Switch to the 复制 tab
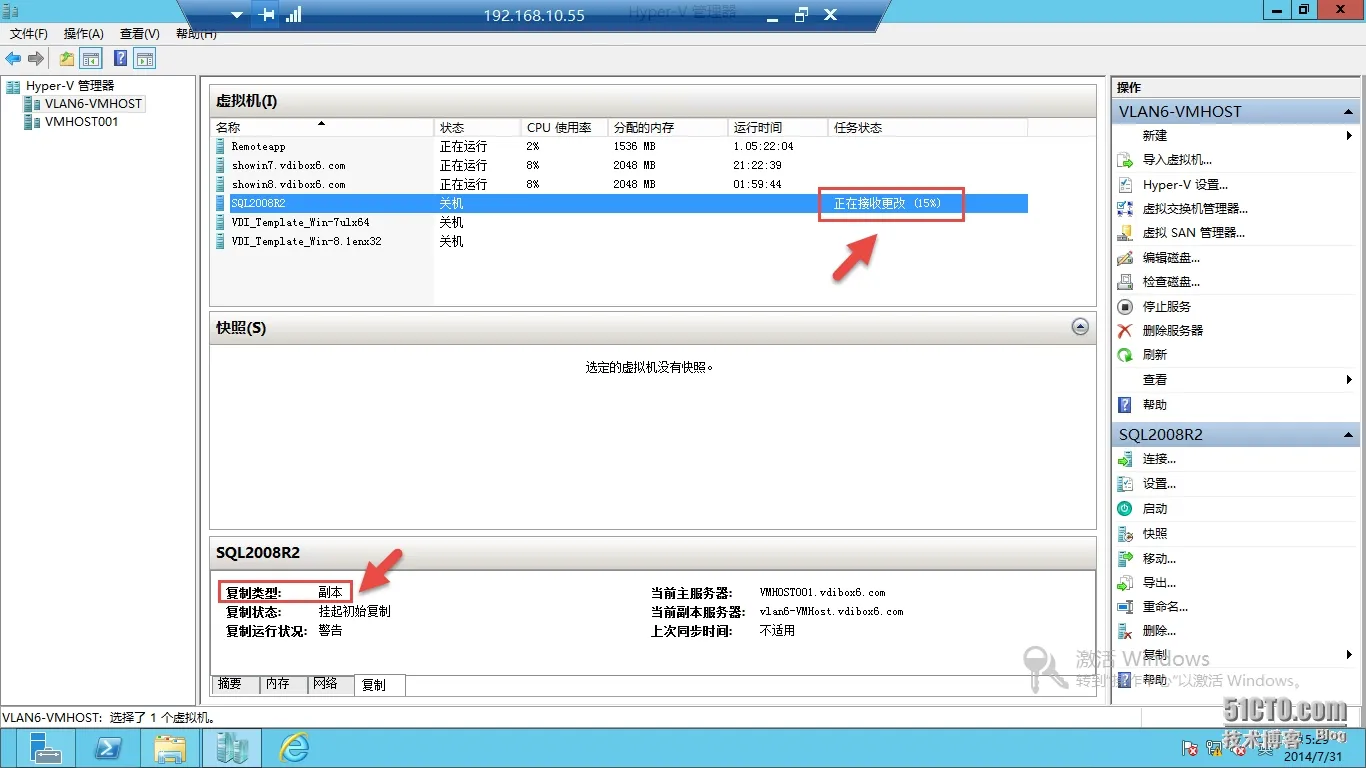Screen dimensions: 1366x768 point(379,685)
